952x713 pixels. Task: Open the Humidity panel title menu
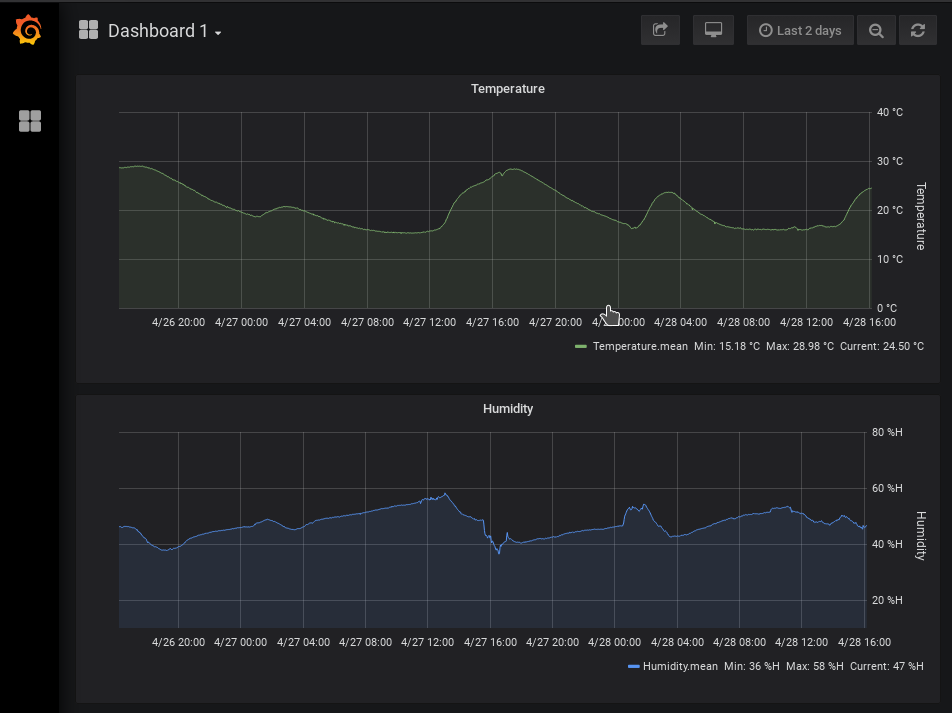coord(507,409)
